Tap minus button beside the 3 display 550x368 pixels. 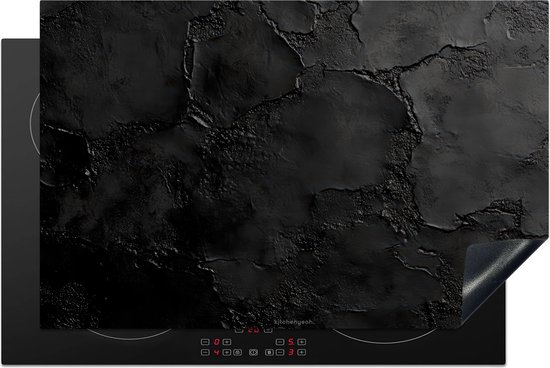click(280, 352)
